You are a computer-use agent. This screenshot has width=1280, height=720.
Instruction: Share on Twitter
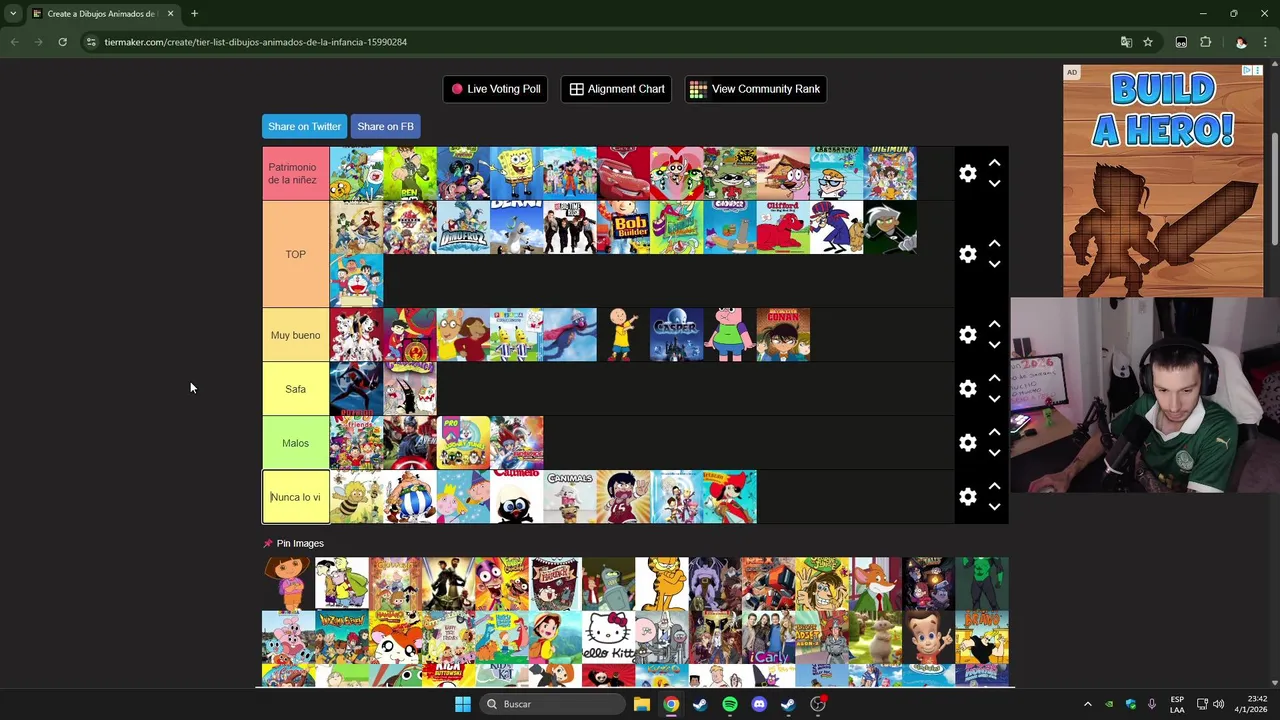coord(304,126)
